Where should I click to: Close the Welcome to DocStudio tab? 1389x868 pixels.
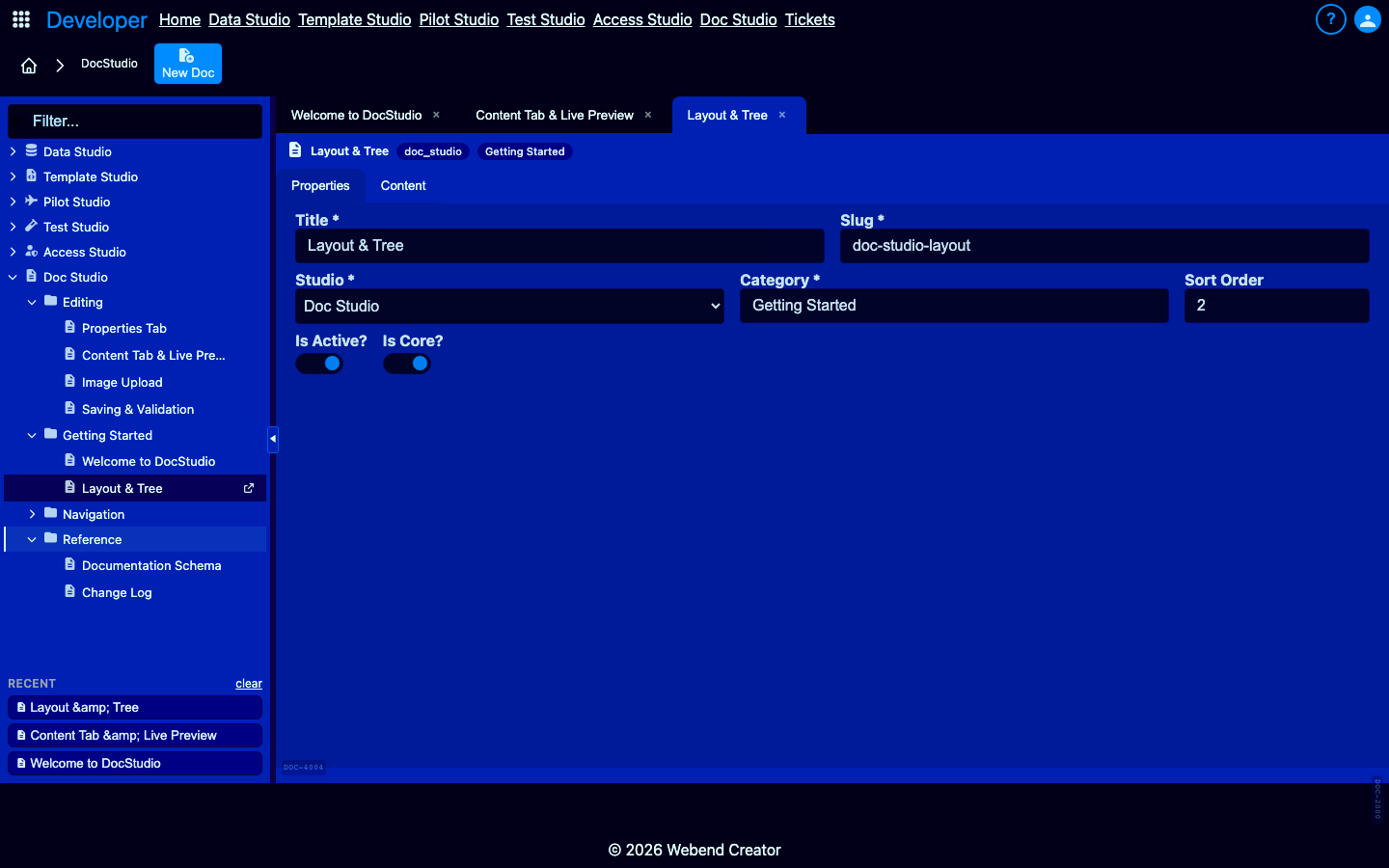pyautogui.click(x=436, y=115)
